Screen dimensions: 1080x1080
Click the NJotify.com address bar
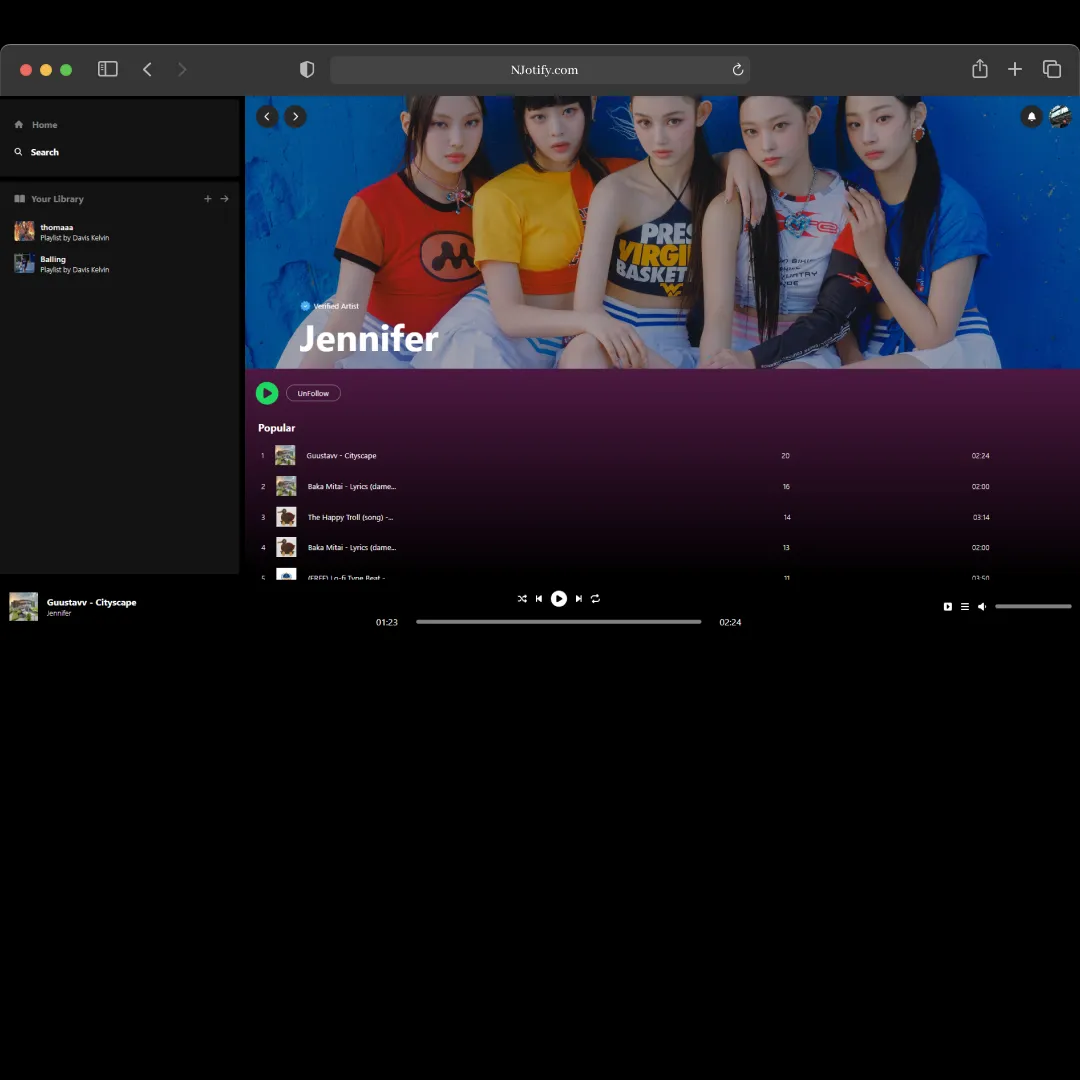[x=540, y=70]
